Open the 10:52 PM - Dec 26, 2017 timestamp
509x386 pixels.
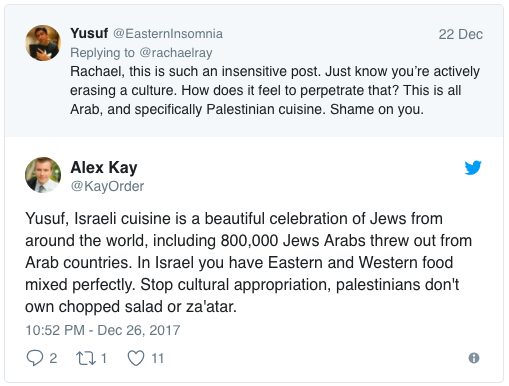pos(103,330)
